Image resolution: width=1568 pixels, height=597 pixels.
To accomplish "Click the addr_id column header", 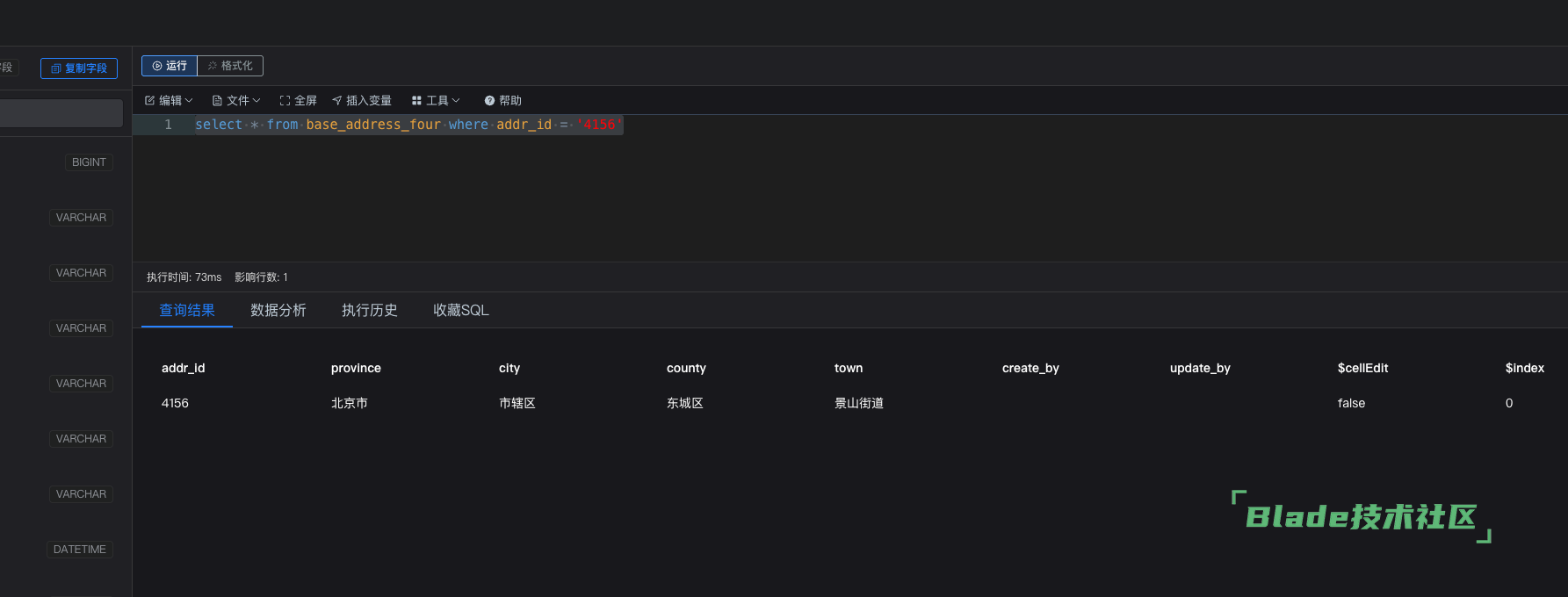I will coord(183,368).
